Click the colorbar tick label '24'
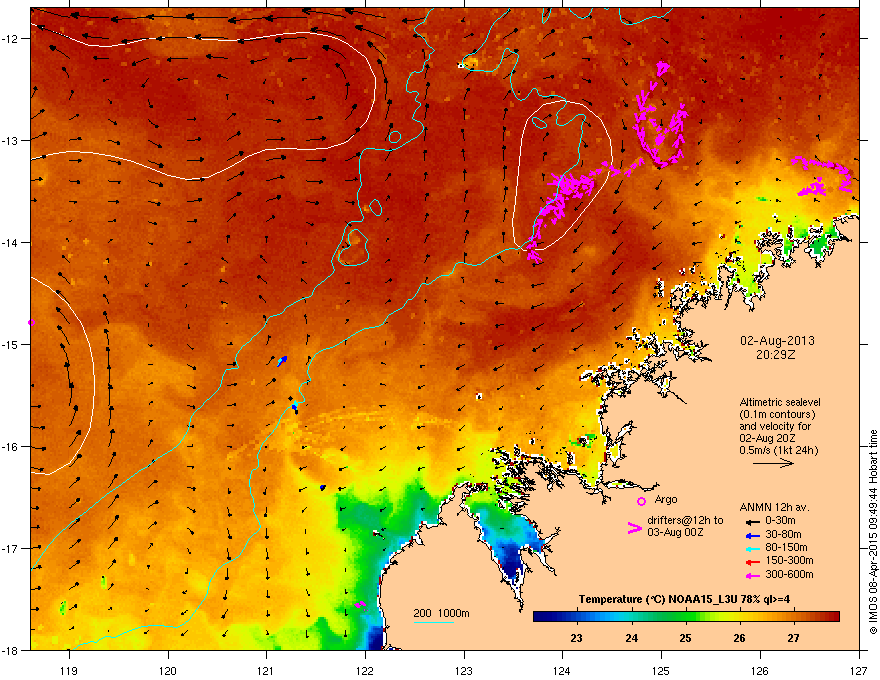This screenshot has height=680, width=880. click(x=631, y=638)
